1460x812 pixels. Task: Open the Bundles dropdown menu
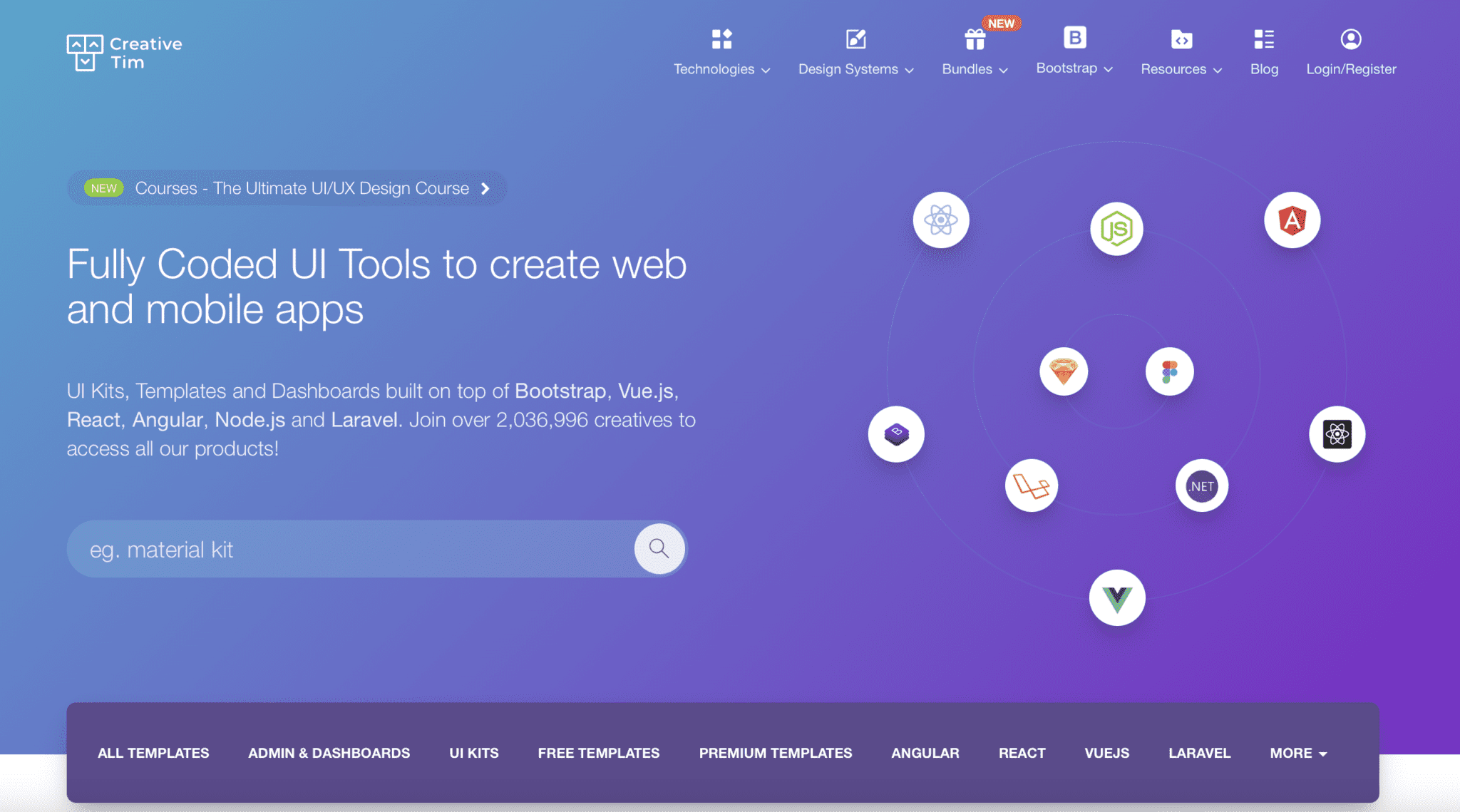[975, 69]
